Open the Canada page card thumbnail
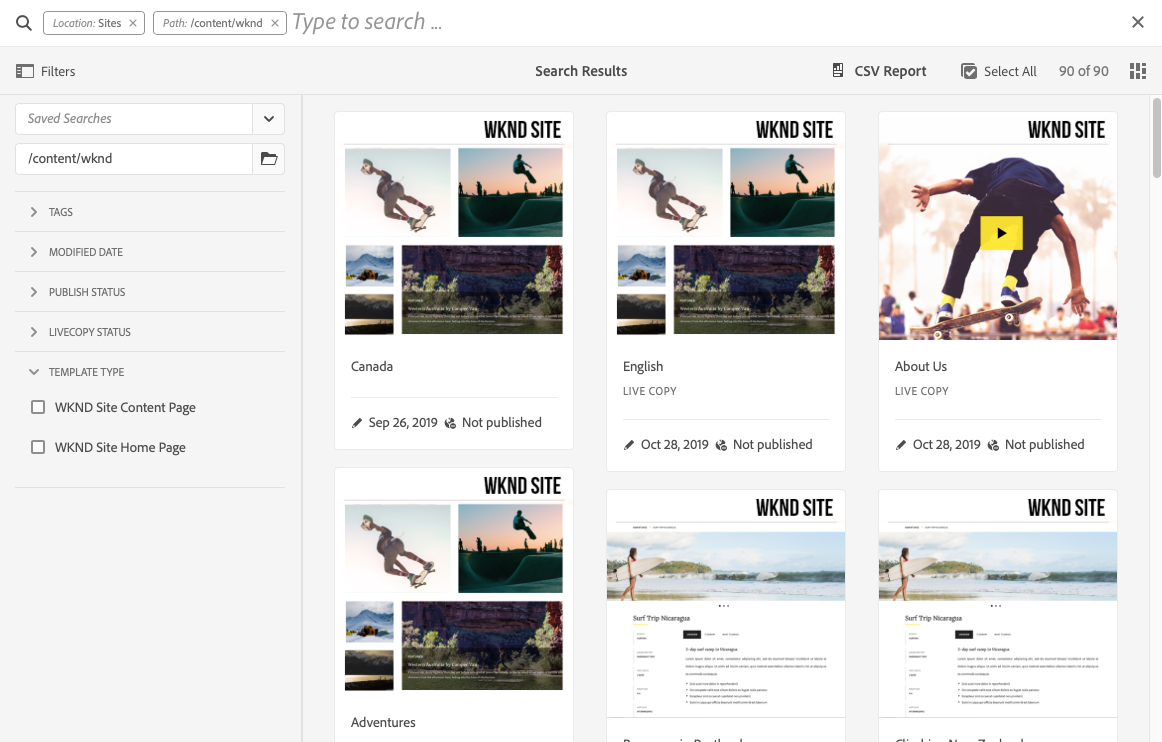 tap(454, 226)
